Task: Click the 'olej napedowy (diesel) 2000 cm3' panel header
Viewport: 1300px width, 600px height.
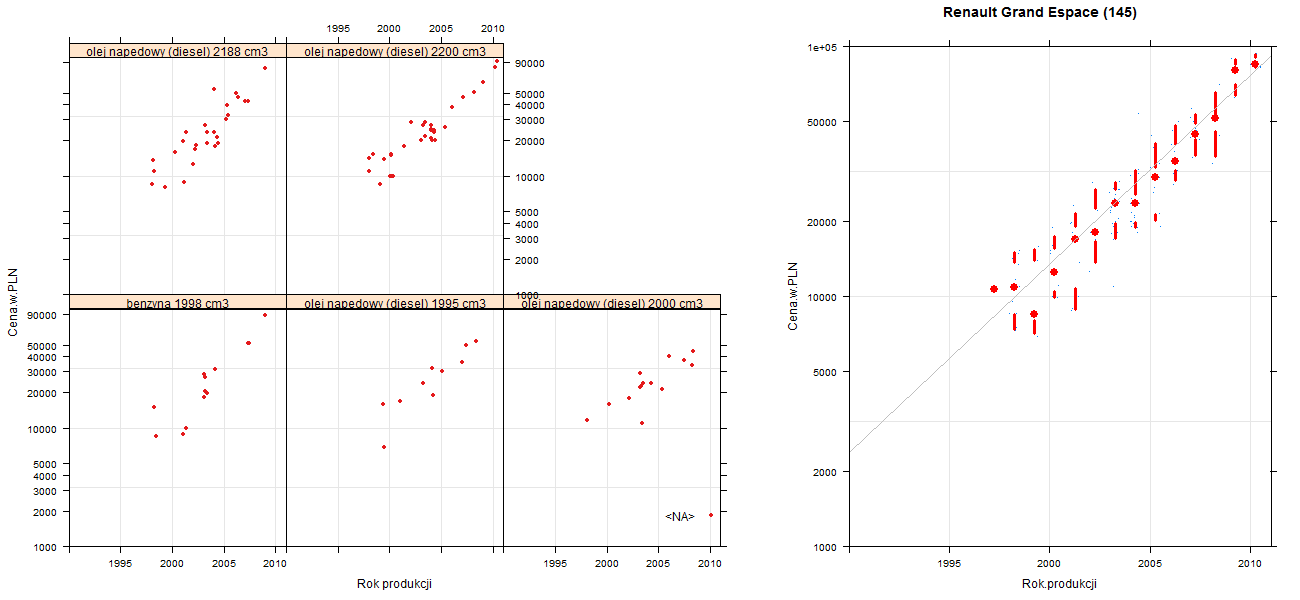Action: pyautogui.click(x=612, y=303)
